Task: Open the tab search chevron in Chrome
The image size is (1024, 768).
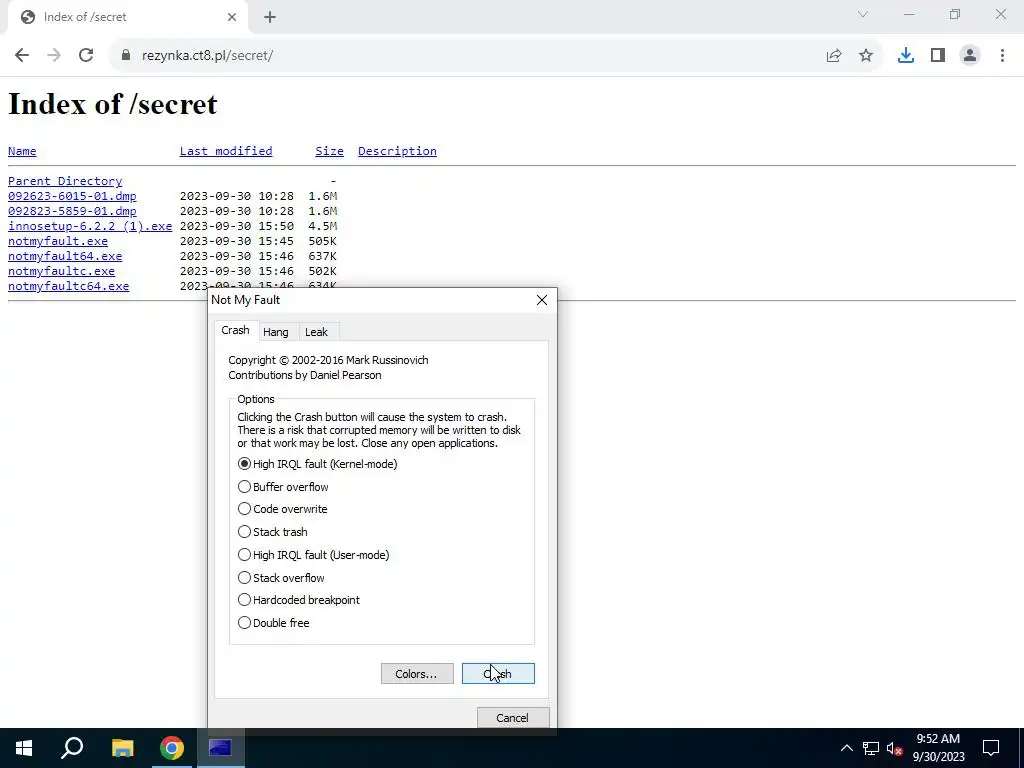Action: tap(863, 14)
